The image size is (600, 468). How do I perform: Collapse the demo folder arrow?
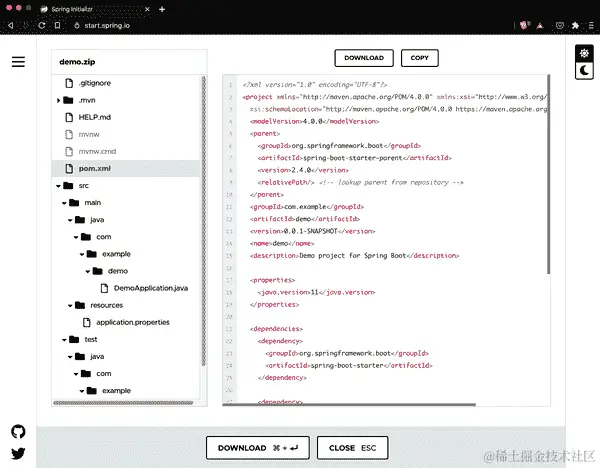coord(88,271)
